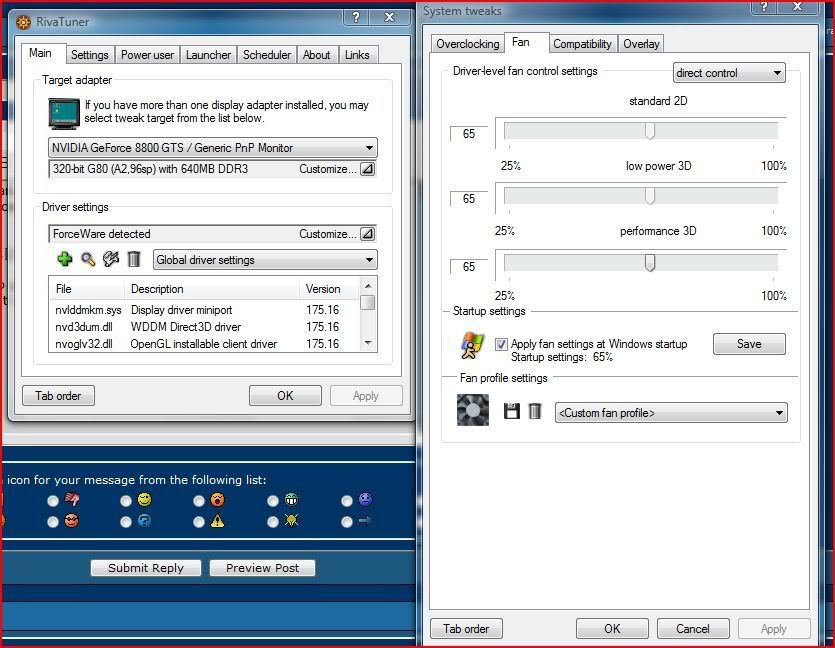Click the sun-like yellow message icon
The height and width of the screenshot is (648, 835).
click(x=291, y=521)
